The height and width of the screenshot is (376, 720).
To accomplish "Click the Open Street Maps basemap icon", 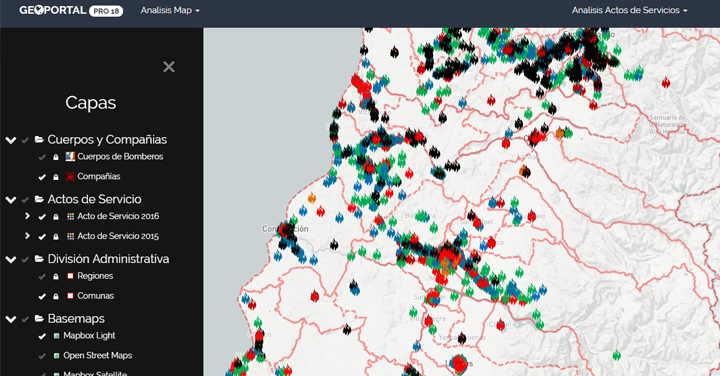I will (56, 356).
